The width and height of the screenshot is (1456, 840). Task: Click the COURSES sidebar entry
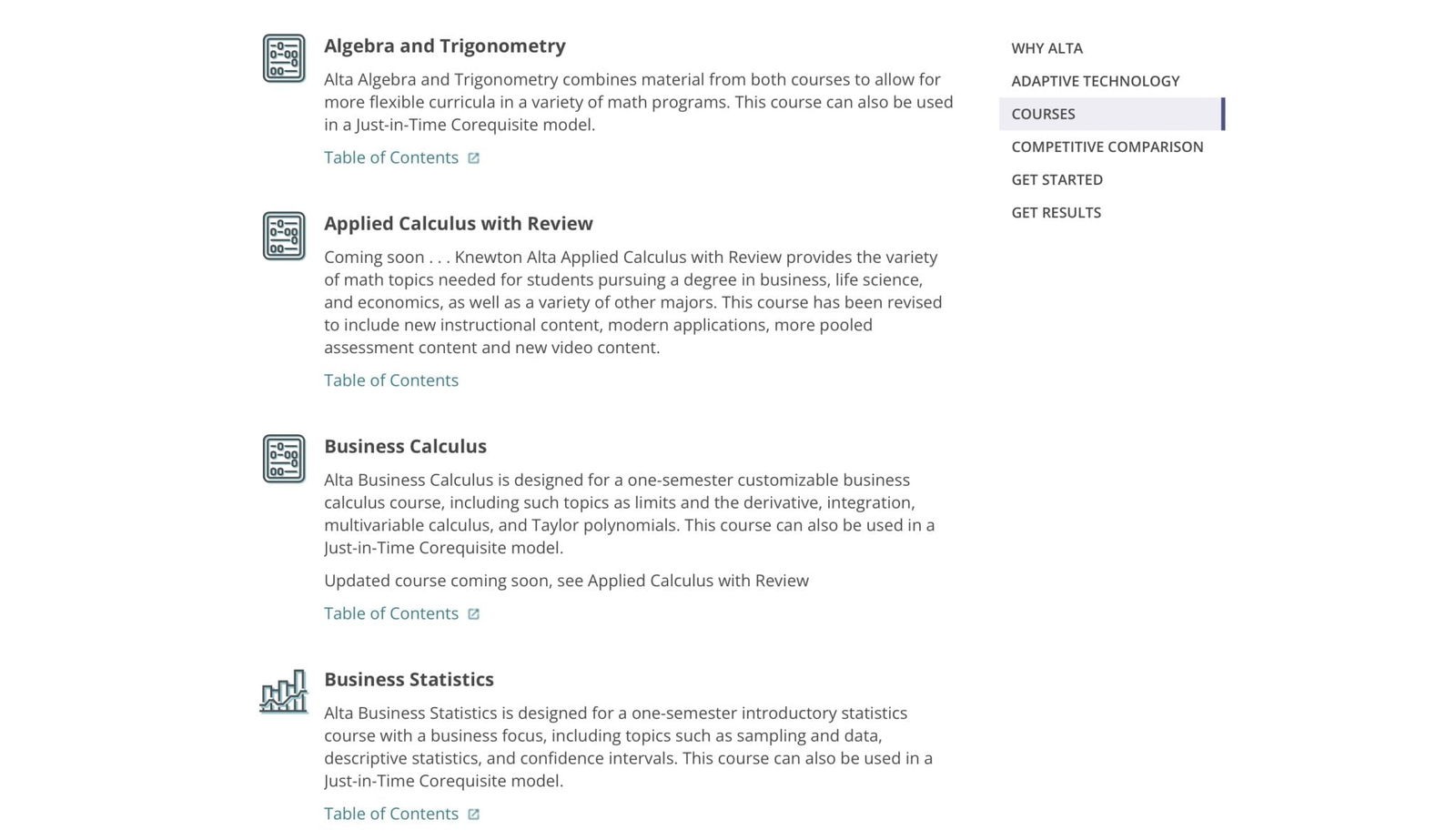(x=1043, y=114)
